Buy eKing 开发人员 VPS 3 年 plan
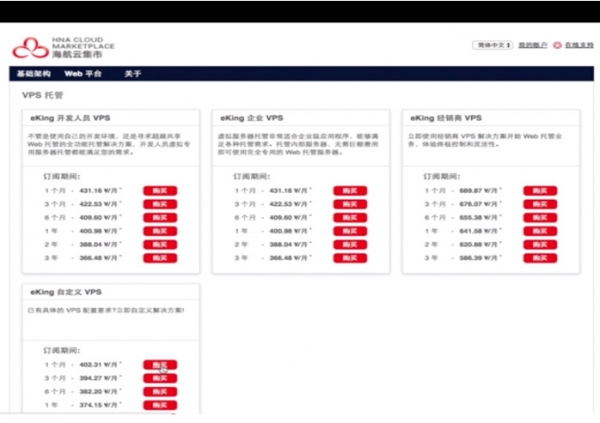600x423 pixels. click(x=160, y=258)
